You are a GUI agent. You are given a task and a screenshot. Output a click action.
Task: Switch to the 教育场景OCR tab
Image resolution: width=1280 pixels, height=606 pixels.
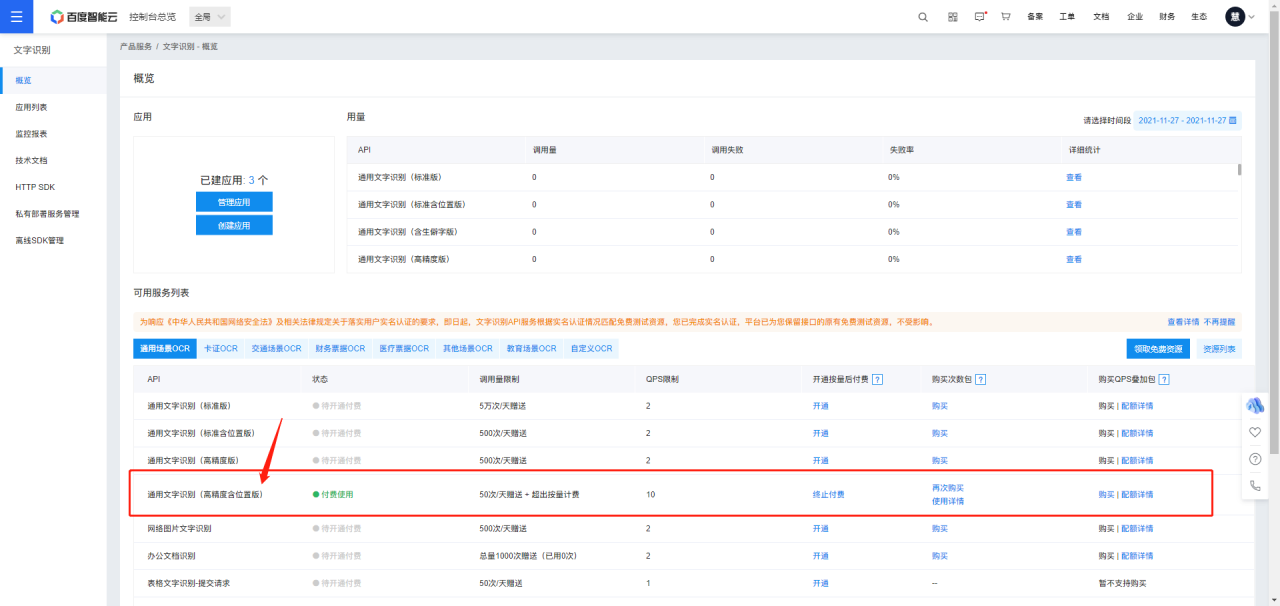point(530,348)
